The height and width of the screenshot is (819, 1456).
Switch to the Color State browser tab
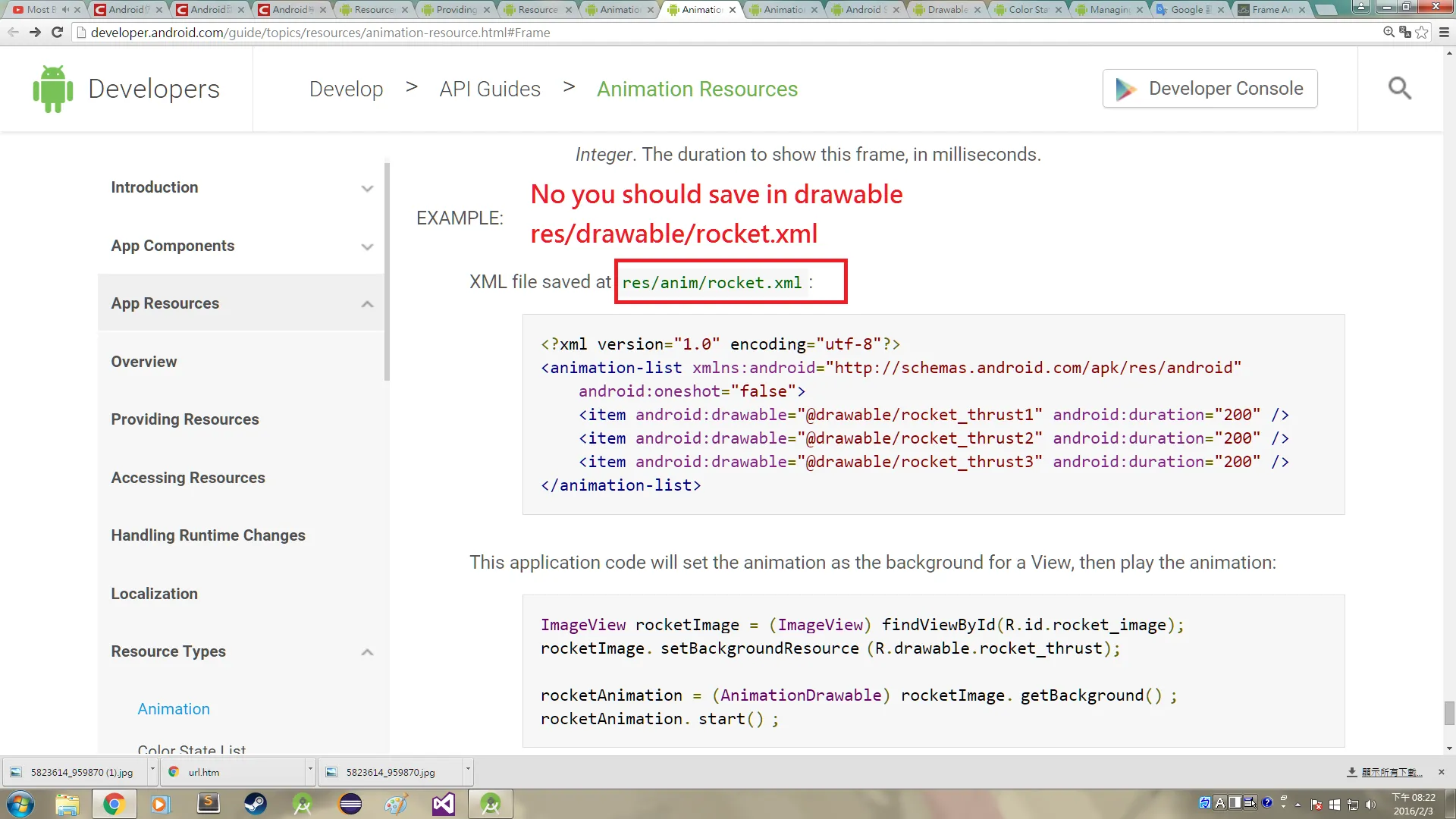point(1028,10)
